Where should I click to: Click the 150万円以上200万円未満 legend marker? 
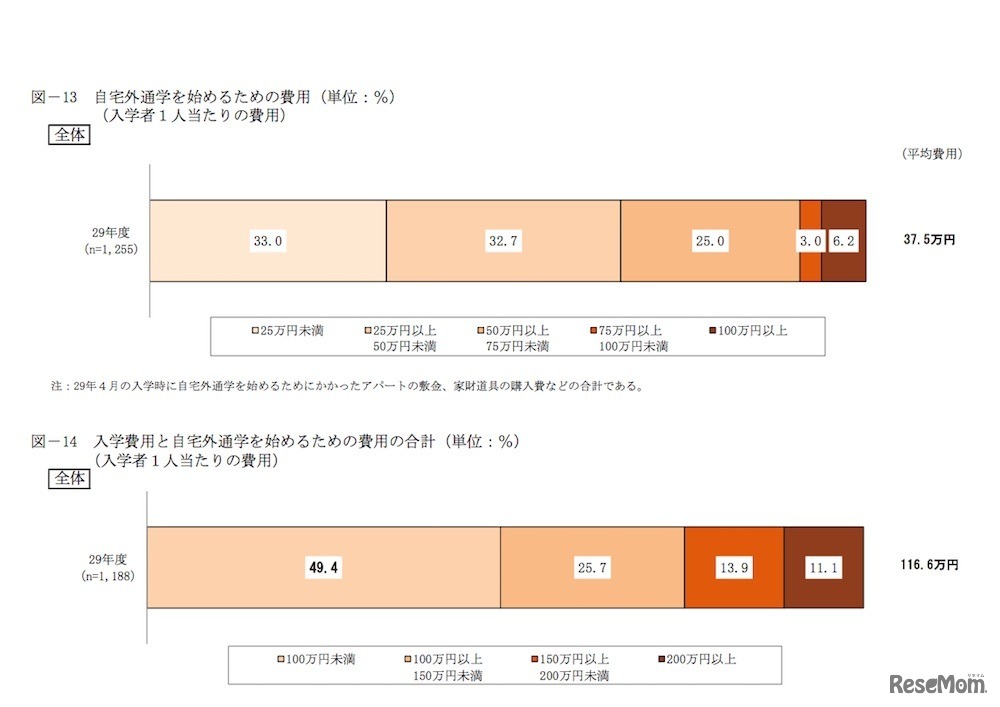(x=537, y=660)
